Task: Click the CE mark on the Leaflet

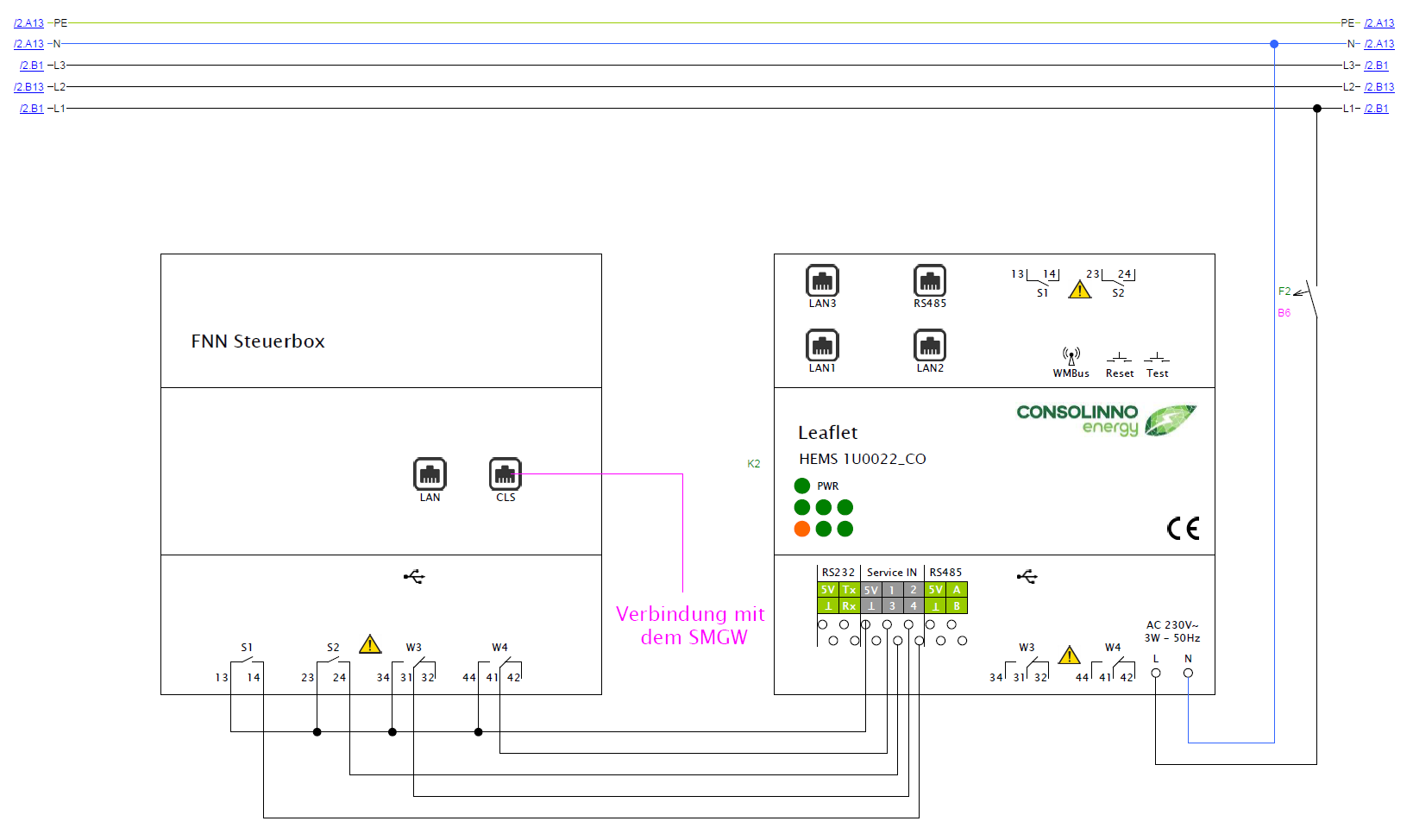Action: pyautogui.click(x=1183, y=529)
